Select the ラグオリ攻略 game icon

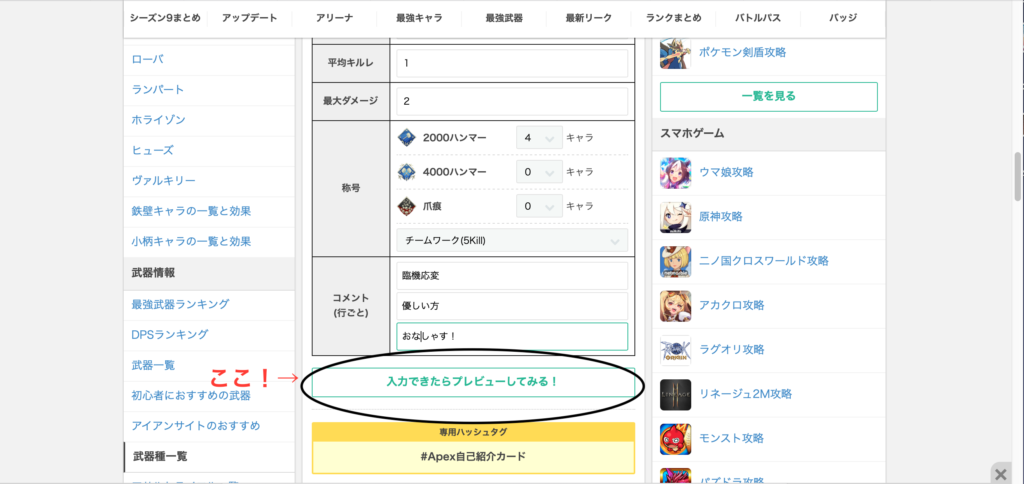[675, 350]
